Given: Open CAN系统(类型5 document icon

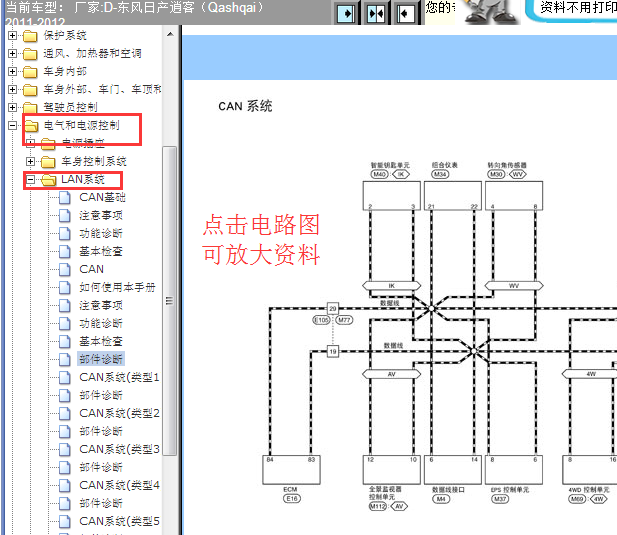Looking at the screenshot, I should [x=65, y=522].
